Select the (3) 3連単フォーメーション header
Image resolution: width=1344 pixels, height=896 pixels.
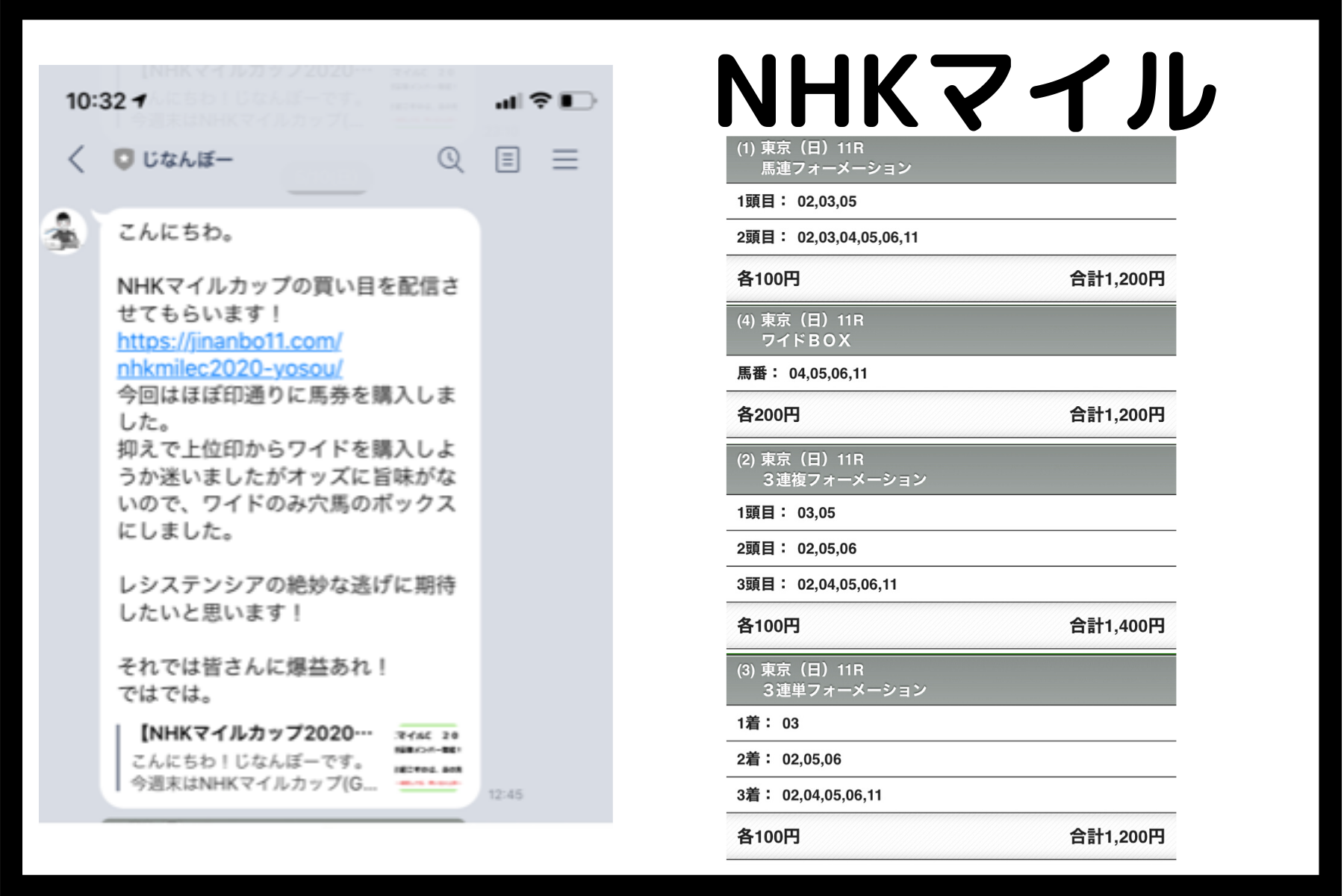pyautogui.click(x=951, y=680)
